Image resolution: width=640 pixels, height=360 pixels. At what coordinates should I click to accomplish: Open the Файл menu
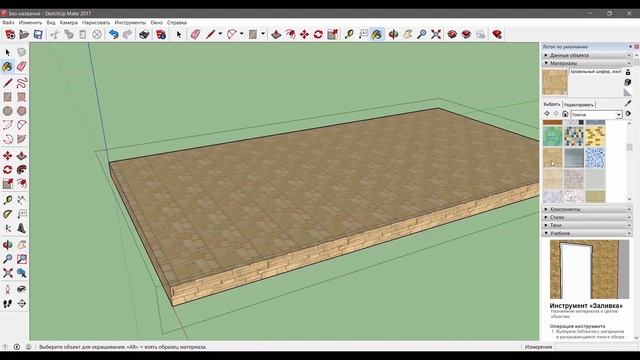click(x=8, y=22)
